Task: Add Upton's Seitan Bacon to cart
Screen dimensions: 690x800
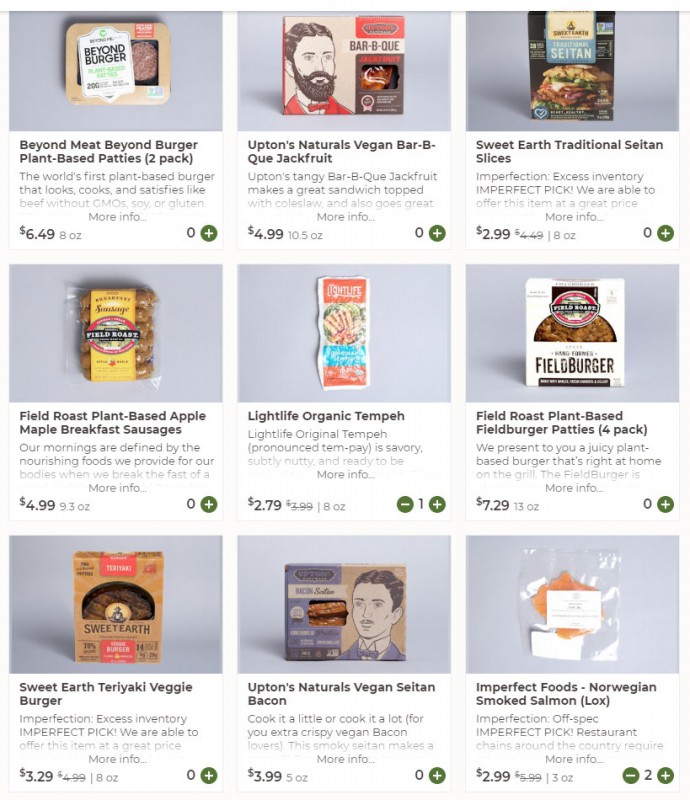Action: click(x=437, y=776)
